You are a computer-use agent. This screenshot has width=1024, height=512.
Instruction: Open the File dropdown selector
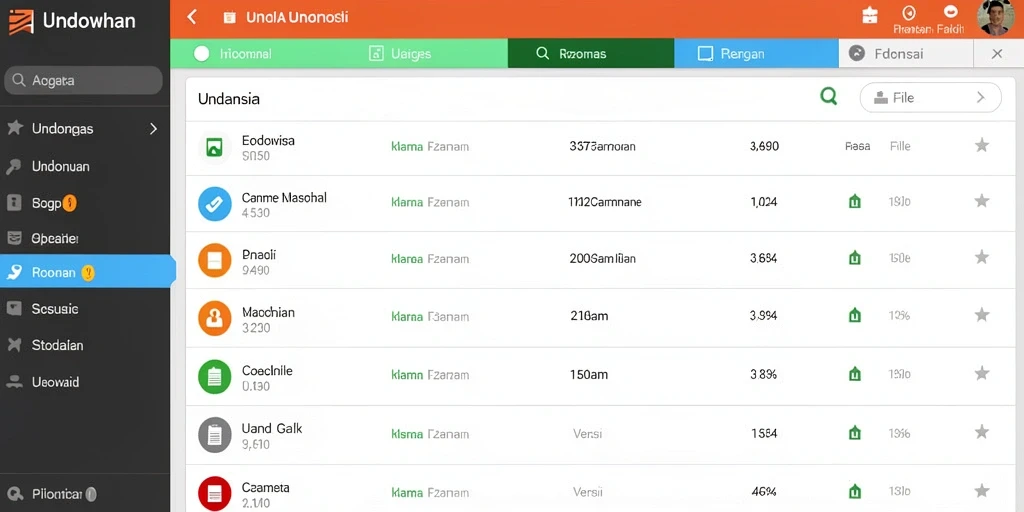(931, 98)
